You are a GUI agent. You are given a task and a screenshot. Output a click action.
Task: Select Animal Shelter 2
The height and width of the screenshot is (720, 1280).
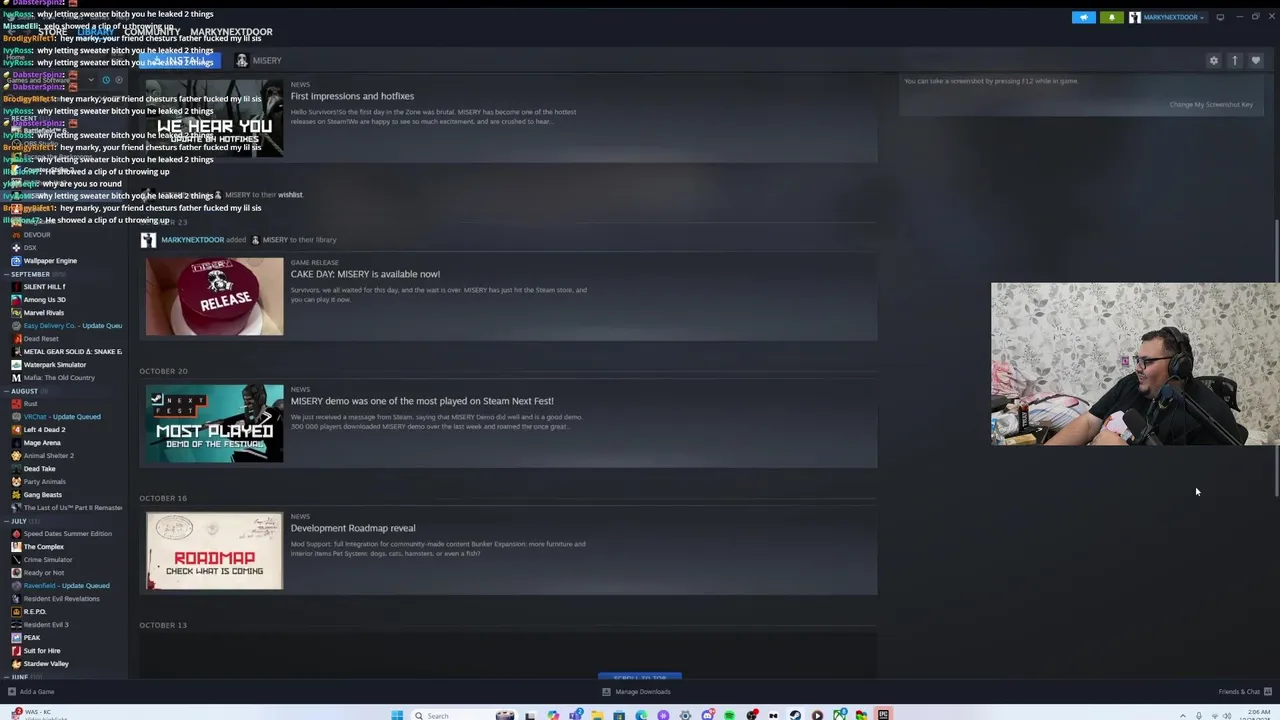point(48,456)
